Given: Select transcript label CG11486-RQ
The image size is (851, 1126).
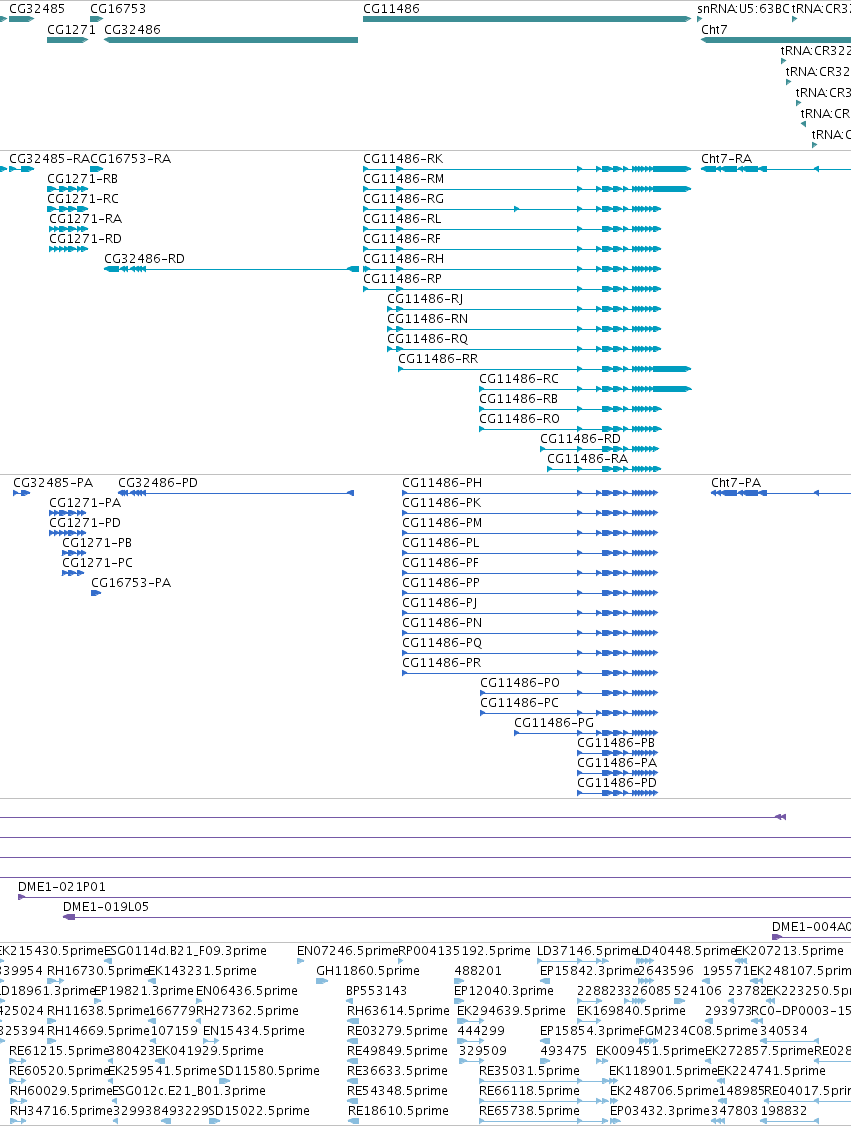Looking at the screenshot, I should [427, 339].
